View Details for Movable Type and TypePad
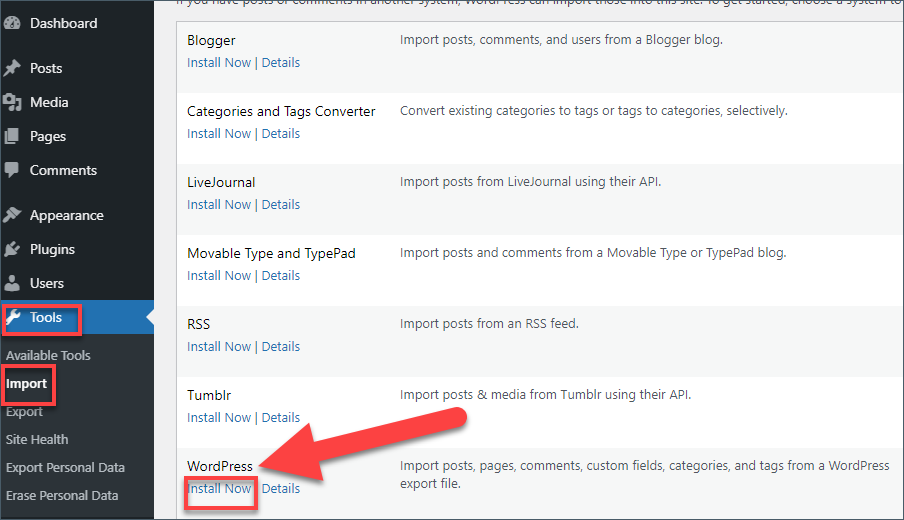Viewport: 904px width, 520px height. tap(281, 276)
